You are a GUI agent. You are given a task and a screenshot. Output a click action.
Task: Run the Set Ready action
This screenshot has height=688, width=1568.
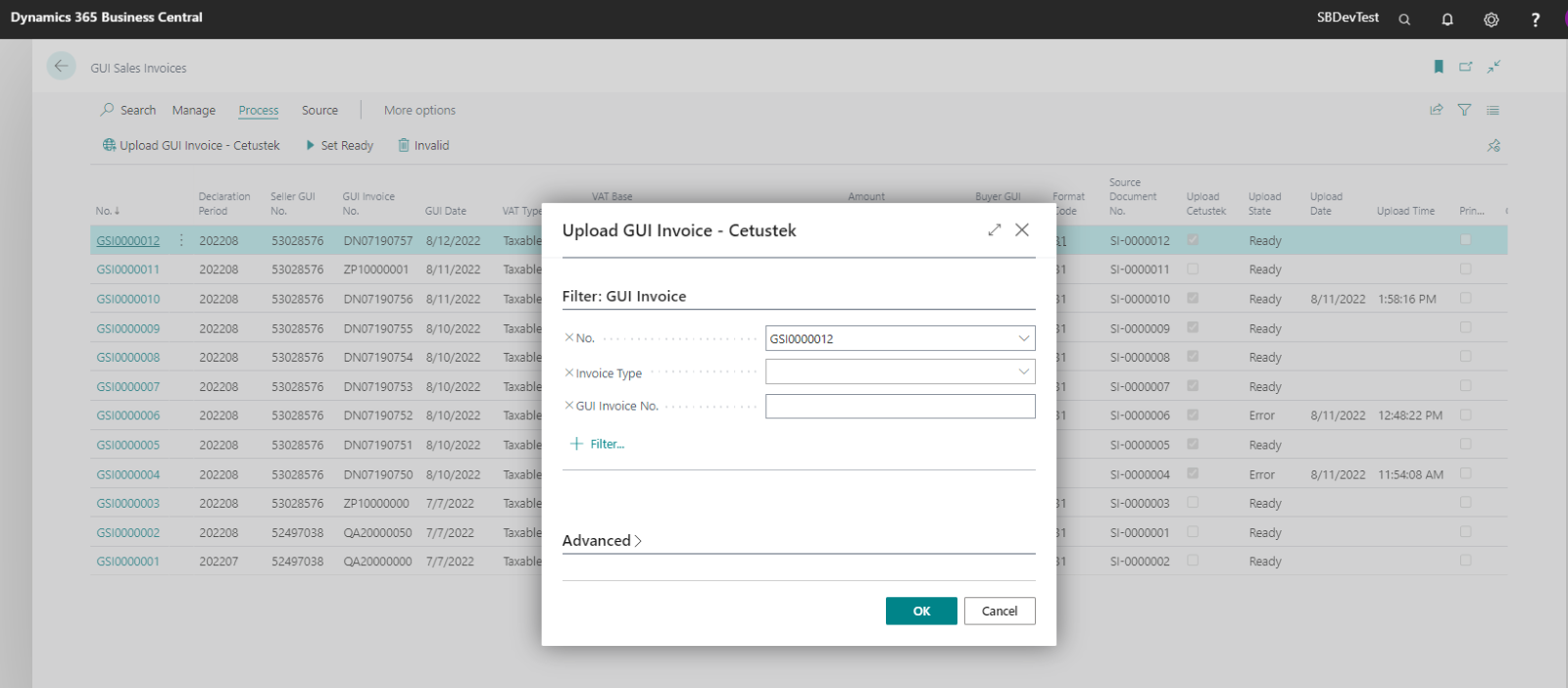click(x=339, y=145)
